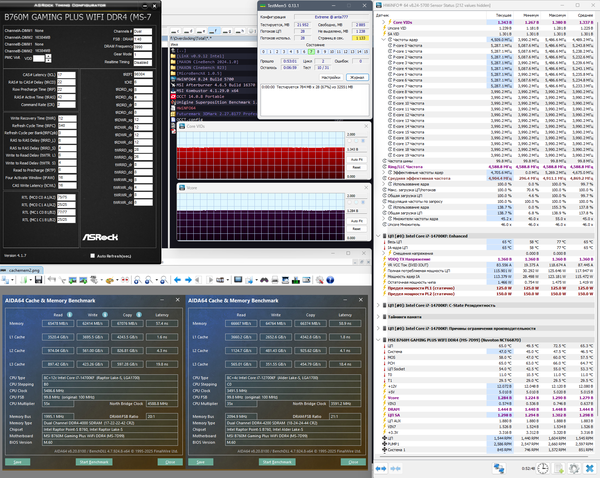Select state cell 7 in TestMem5
The image size is (600, 478).
pos(311,52)
